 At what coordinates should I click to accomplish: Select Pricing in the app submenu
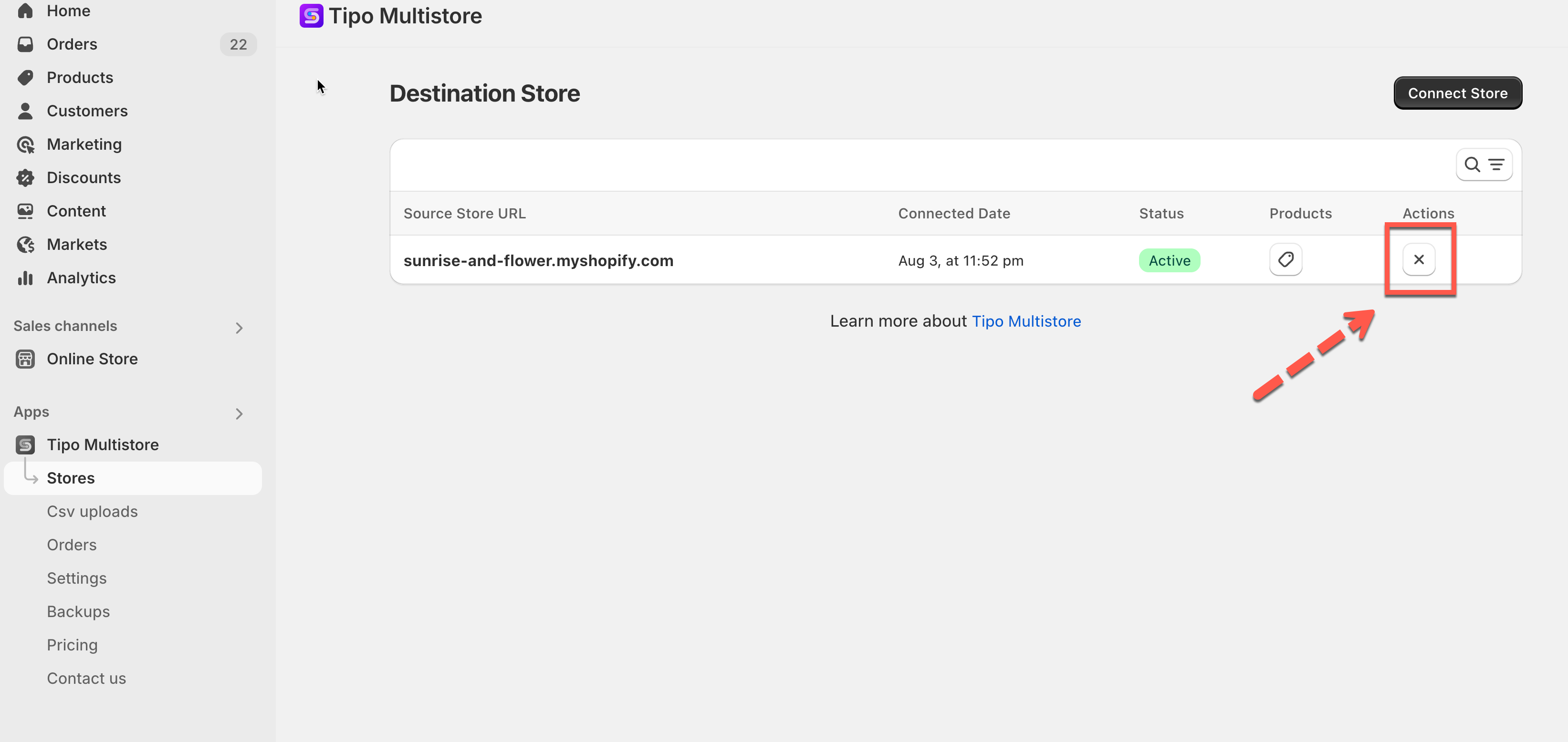click(72, 645)
